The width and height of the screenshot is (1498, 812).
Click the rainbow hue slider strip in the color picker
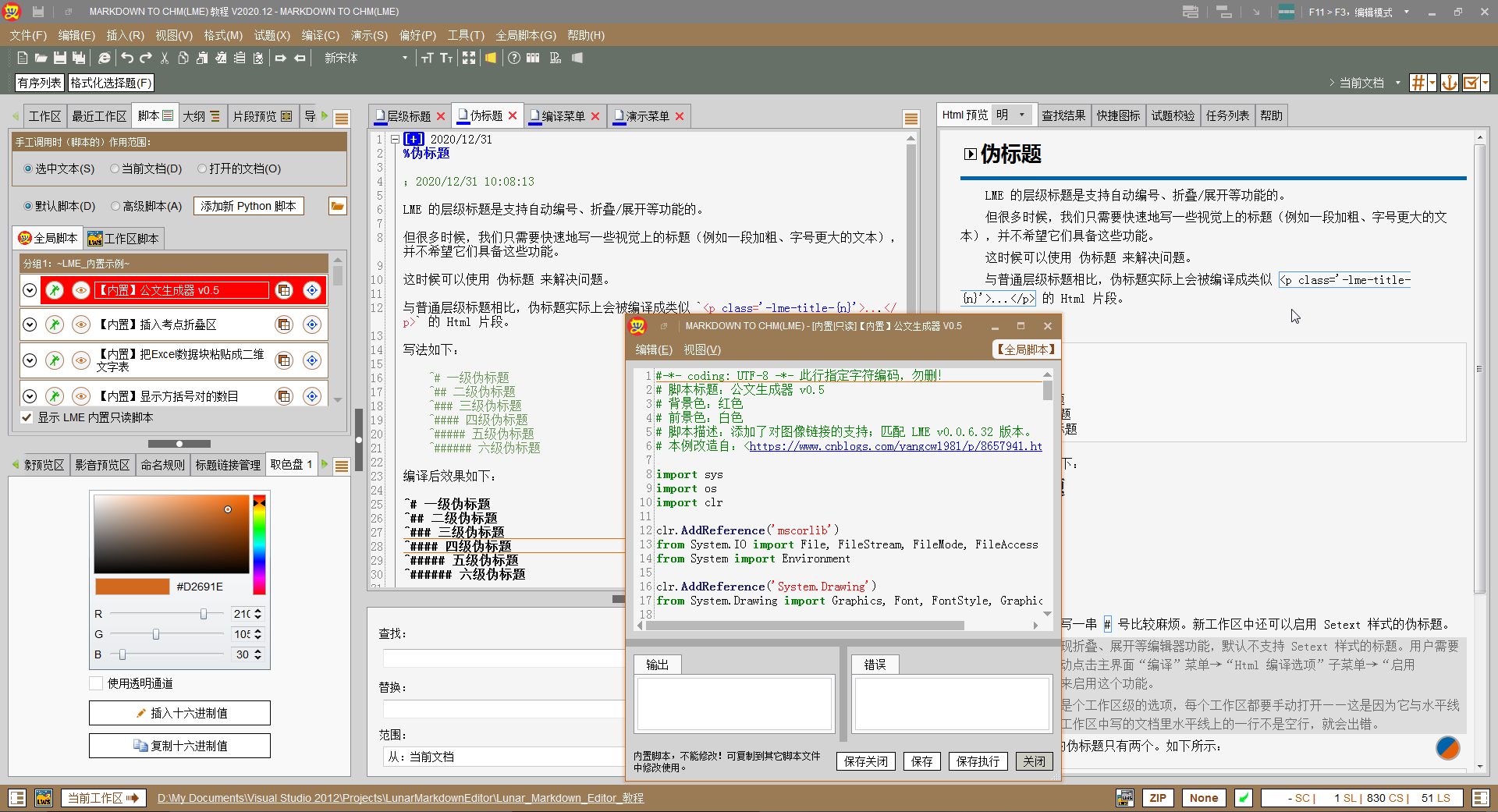[259, 546]
